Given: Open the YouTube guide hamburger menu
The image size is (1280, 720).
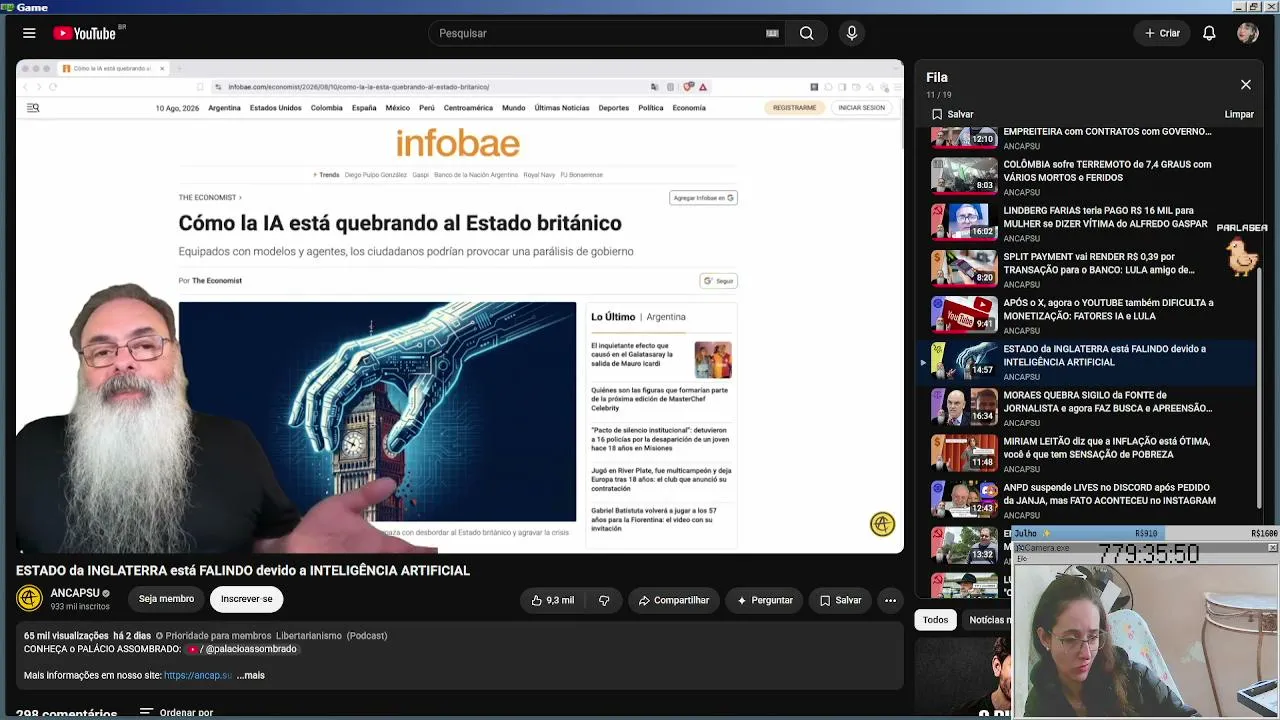Looking at the screenshot, I should (x=29, y=33).
